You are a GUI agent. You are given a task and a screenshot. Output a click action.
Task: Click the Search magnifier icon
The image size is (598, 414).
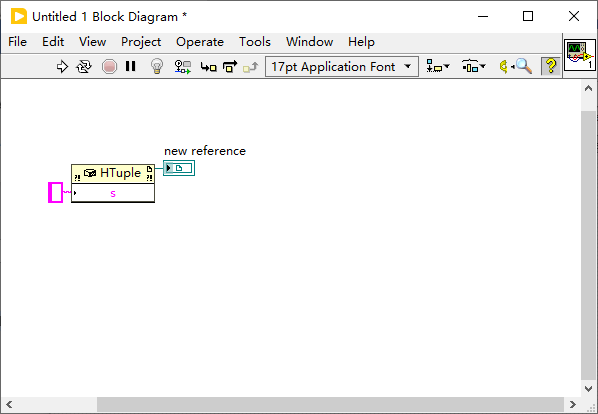point(524,66)
